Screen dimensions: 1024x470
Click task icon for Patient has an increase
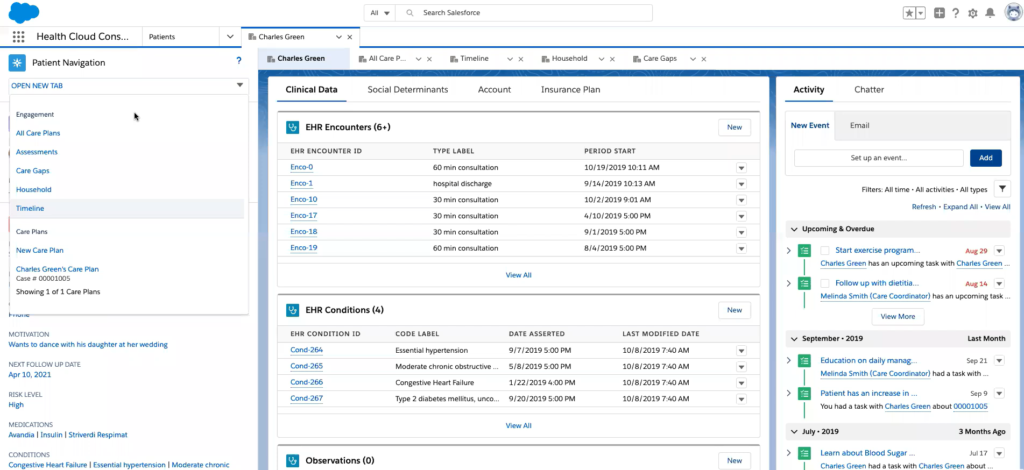pyautogui.click(x=805, y=394)
